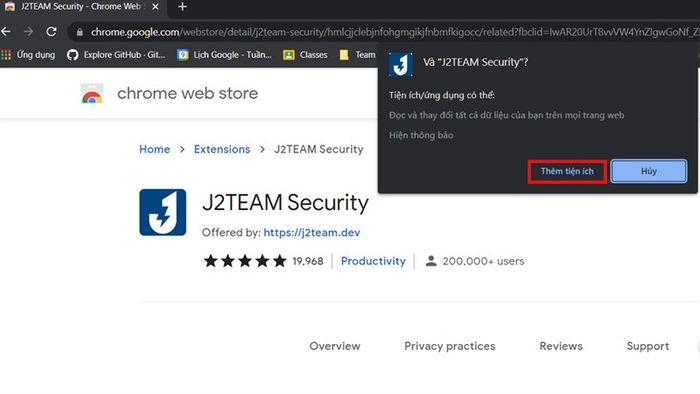The image size is (700, 394).
Task: Open a new tab with plus icon
Action: 182,7
